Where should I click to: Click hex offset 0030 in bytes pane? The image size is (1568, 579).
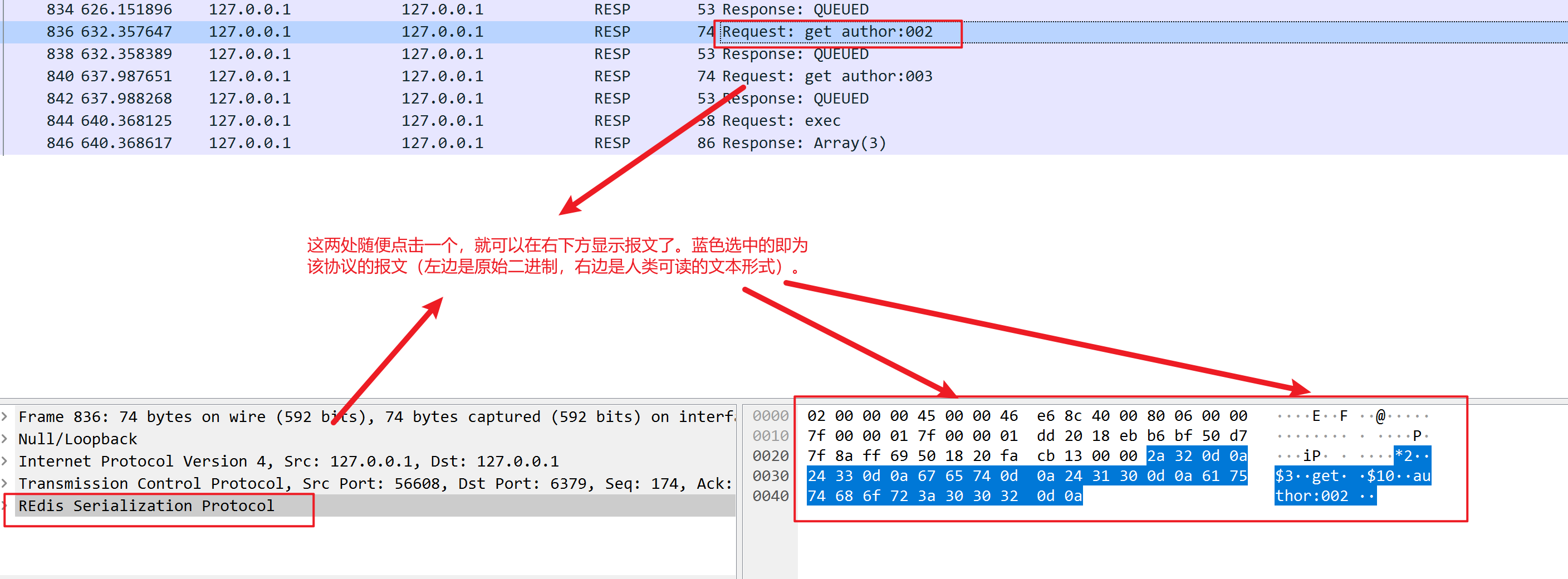[x=770, y=476]
